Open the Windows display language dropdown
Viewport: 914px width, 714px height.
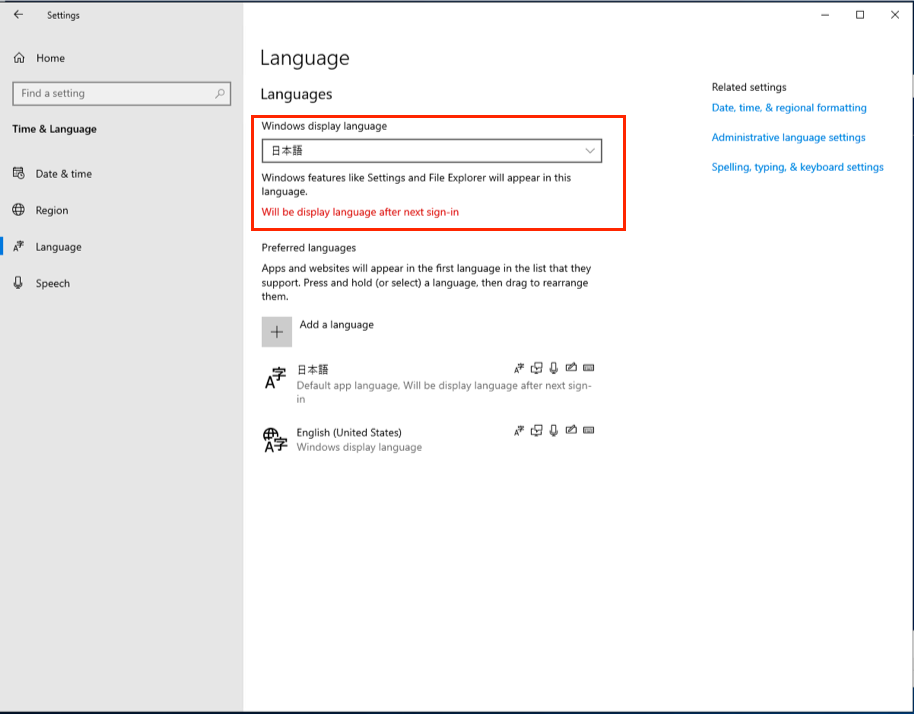click(431, 151)
